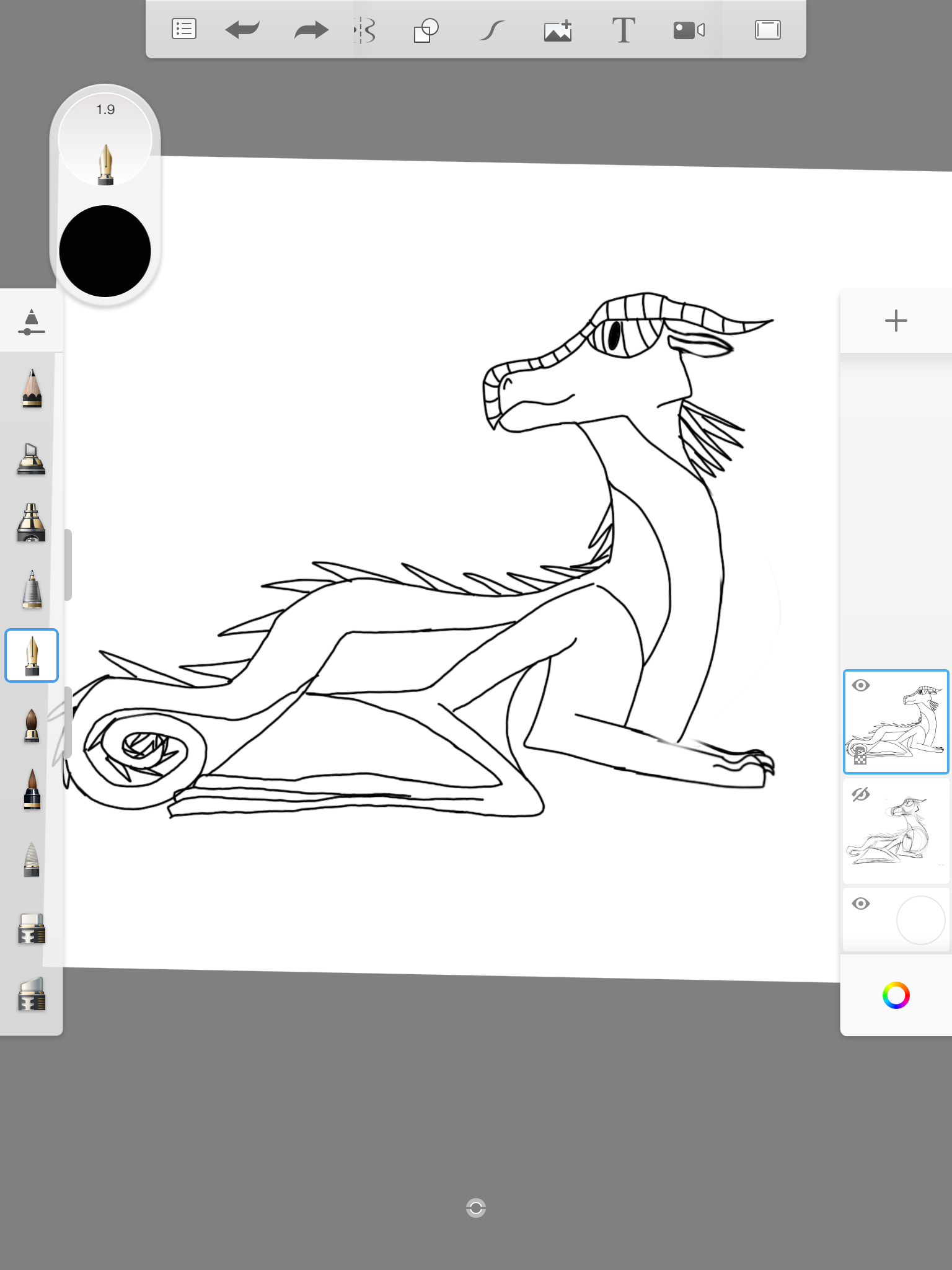Image resolution: width=952 pixels, height=1270 pixels.
Task: Choose the hard eraser at the bottom of the brush panel
Action: [x=32, y=994]
